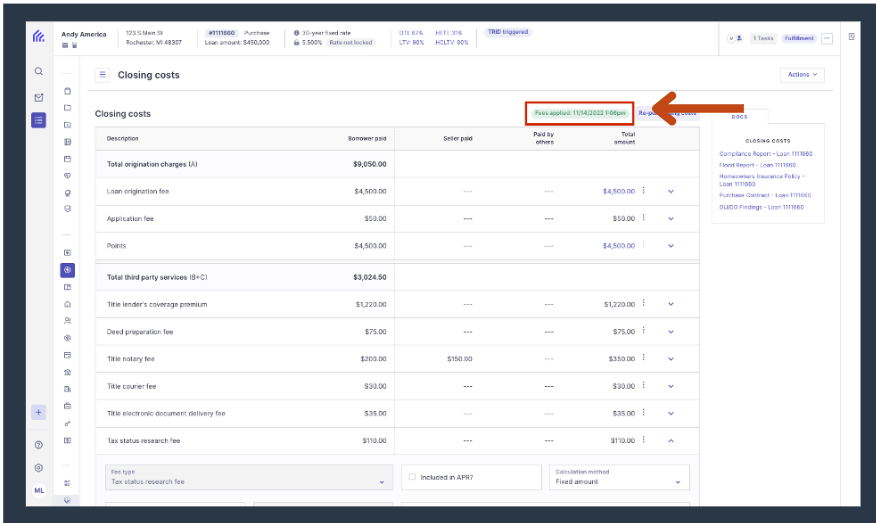The image size is (876, 523).
Task: Click the Total third party services $3,024.50
Action: (369, 277)
